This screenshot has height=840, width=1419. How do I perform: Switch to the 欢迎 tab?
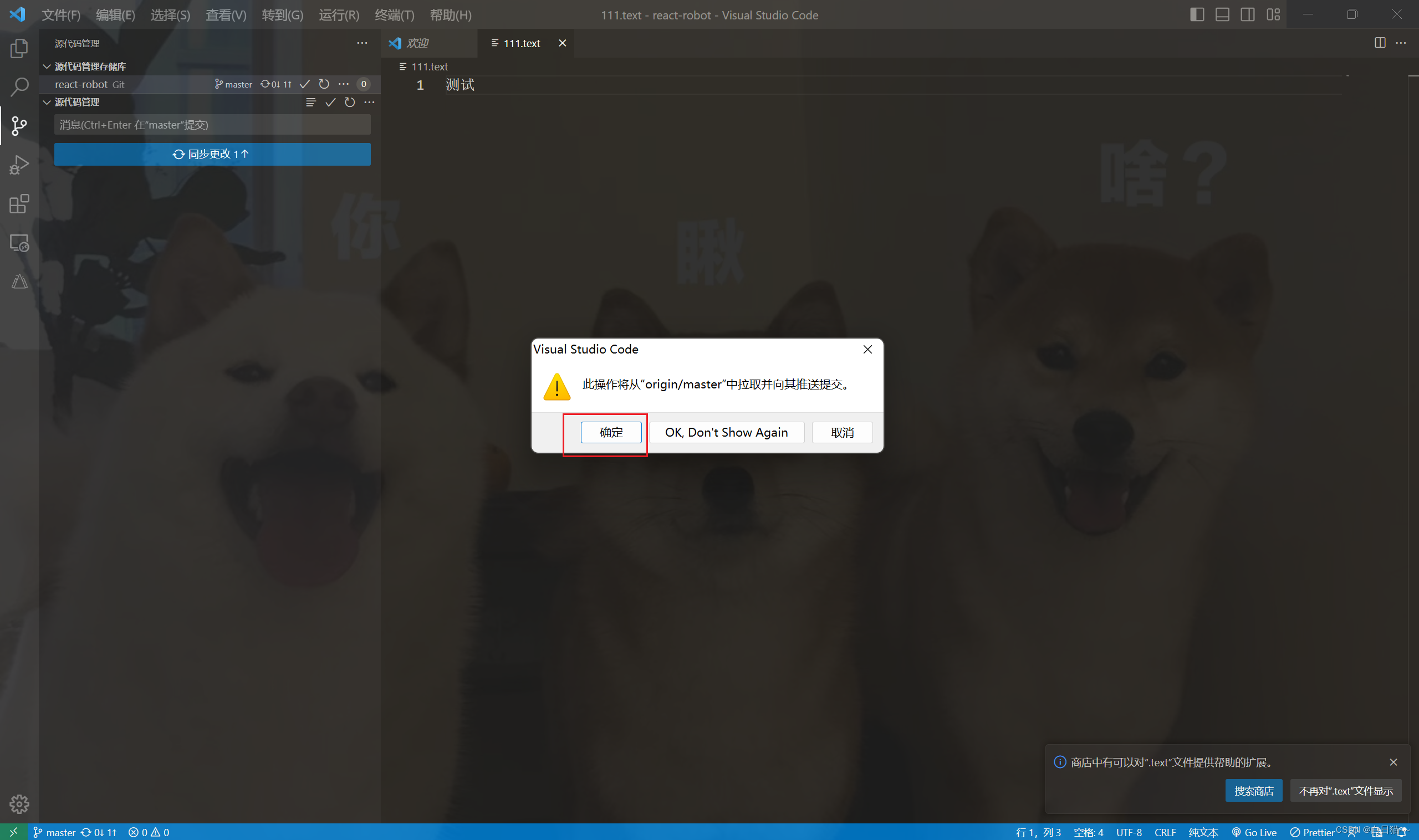(417, 43)
